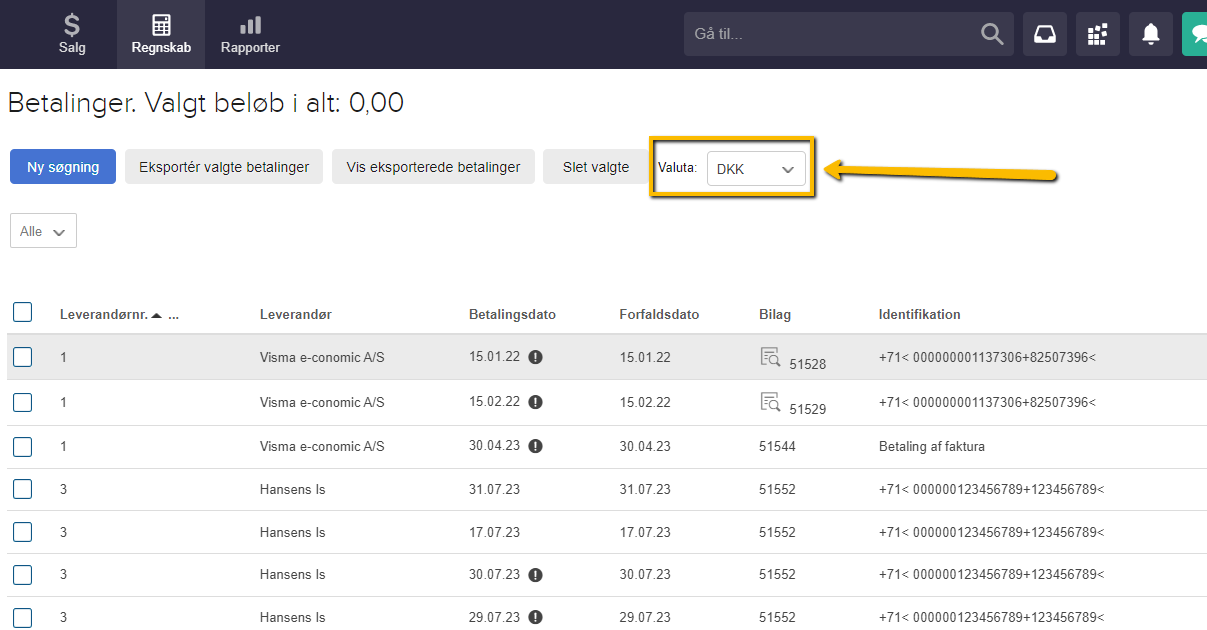This screenshot has width=1207, height=630.
Task: Click warning icon beside payment date 15.01.22
Action: tap(536, 357)
